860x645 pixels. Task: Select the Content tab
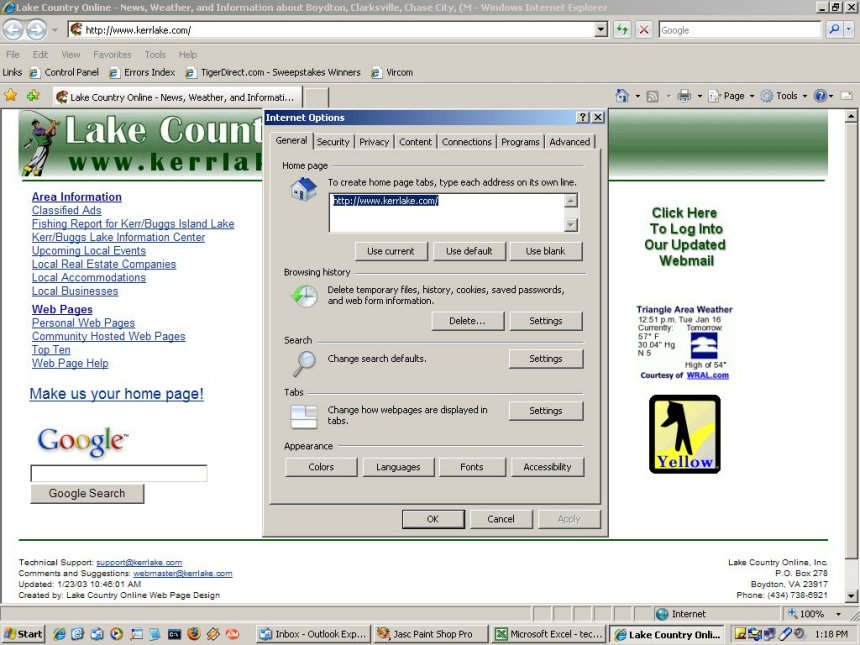pyautogui.click(x=415, y=142)
